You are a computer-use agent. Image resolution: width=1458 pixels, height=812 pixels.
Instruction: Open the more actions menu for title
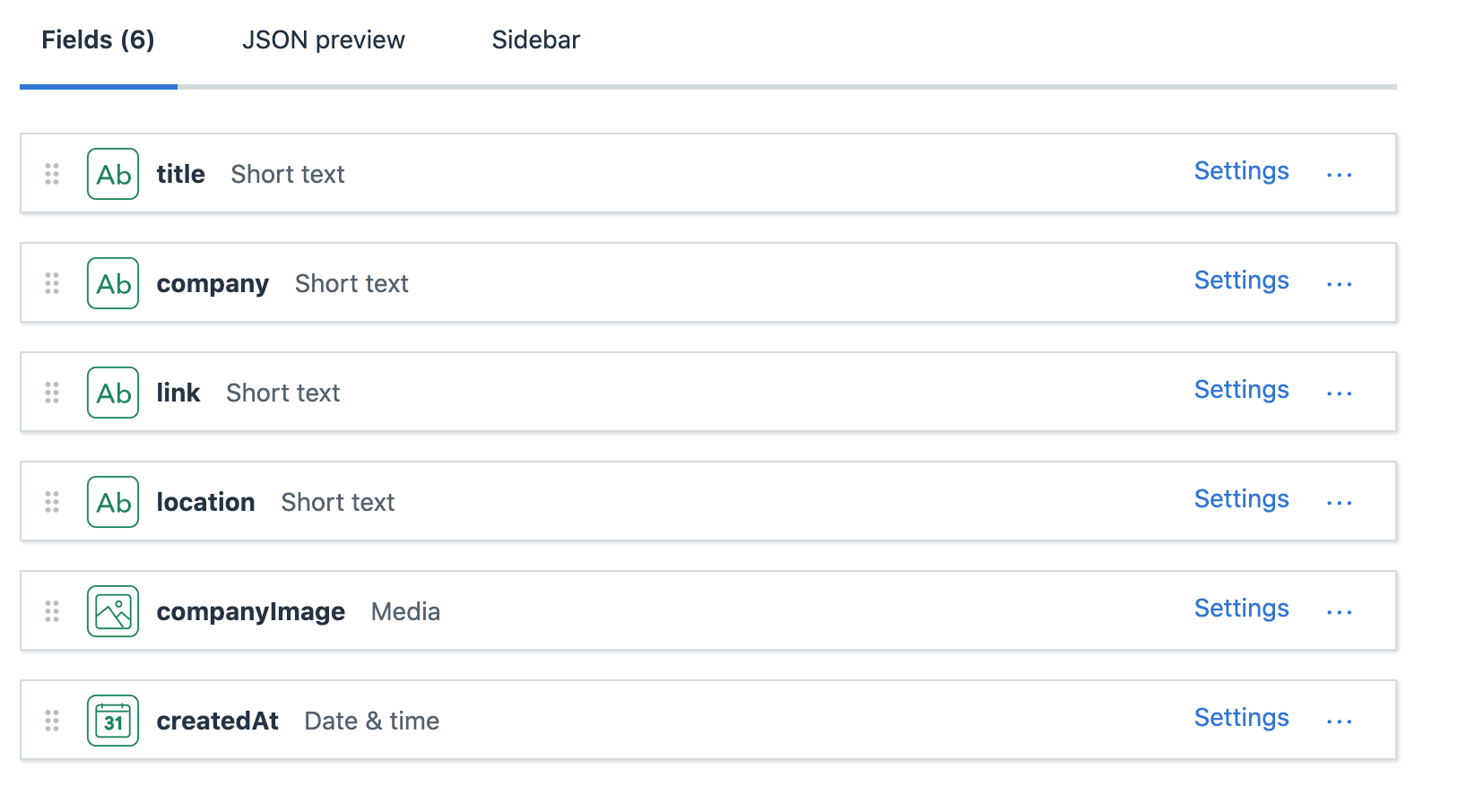point(1339,175)
